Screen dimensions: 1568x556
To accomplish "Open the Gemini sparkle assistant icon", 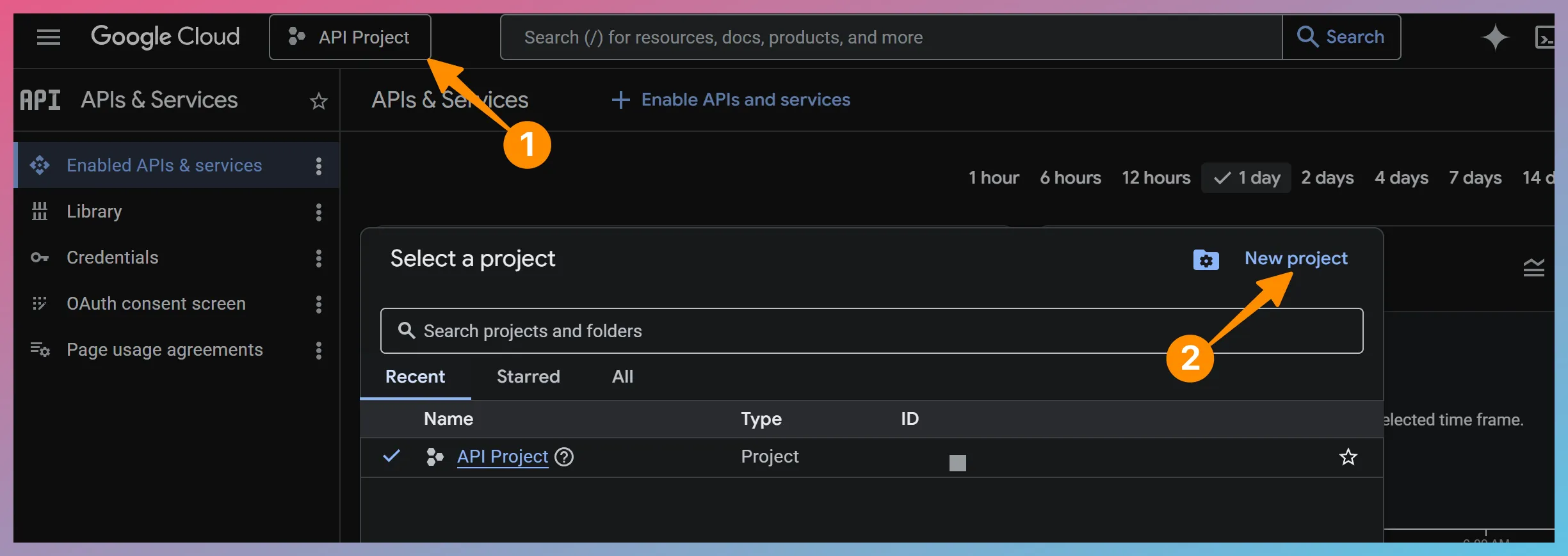I will click(x=1496, y=37).
